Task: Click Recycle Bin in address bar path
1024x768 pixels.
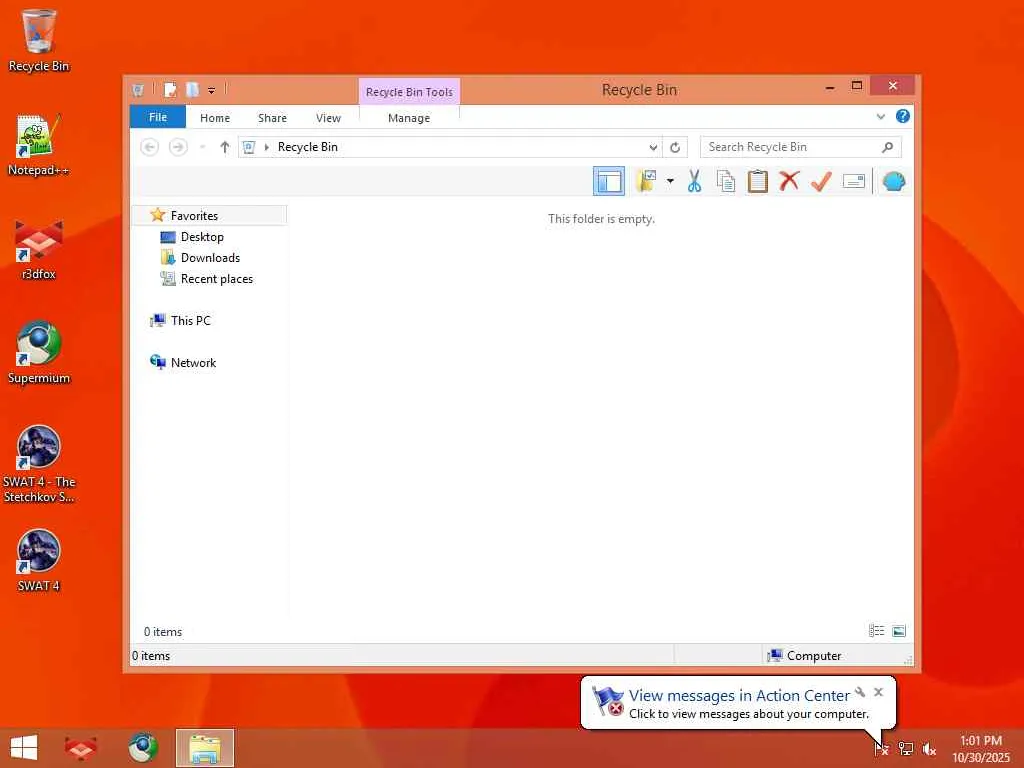Action: click(308, 147)
